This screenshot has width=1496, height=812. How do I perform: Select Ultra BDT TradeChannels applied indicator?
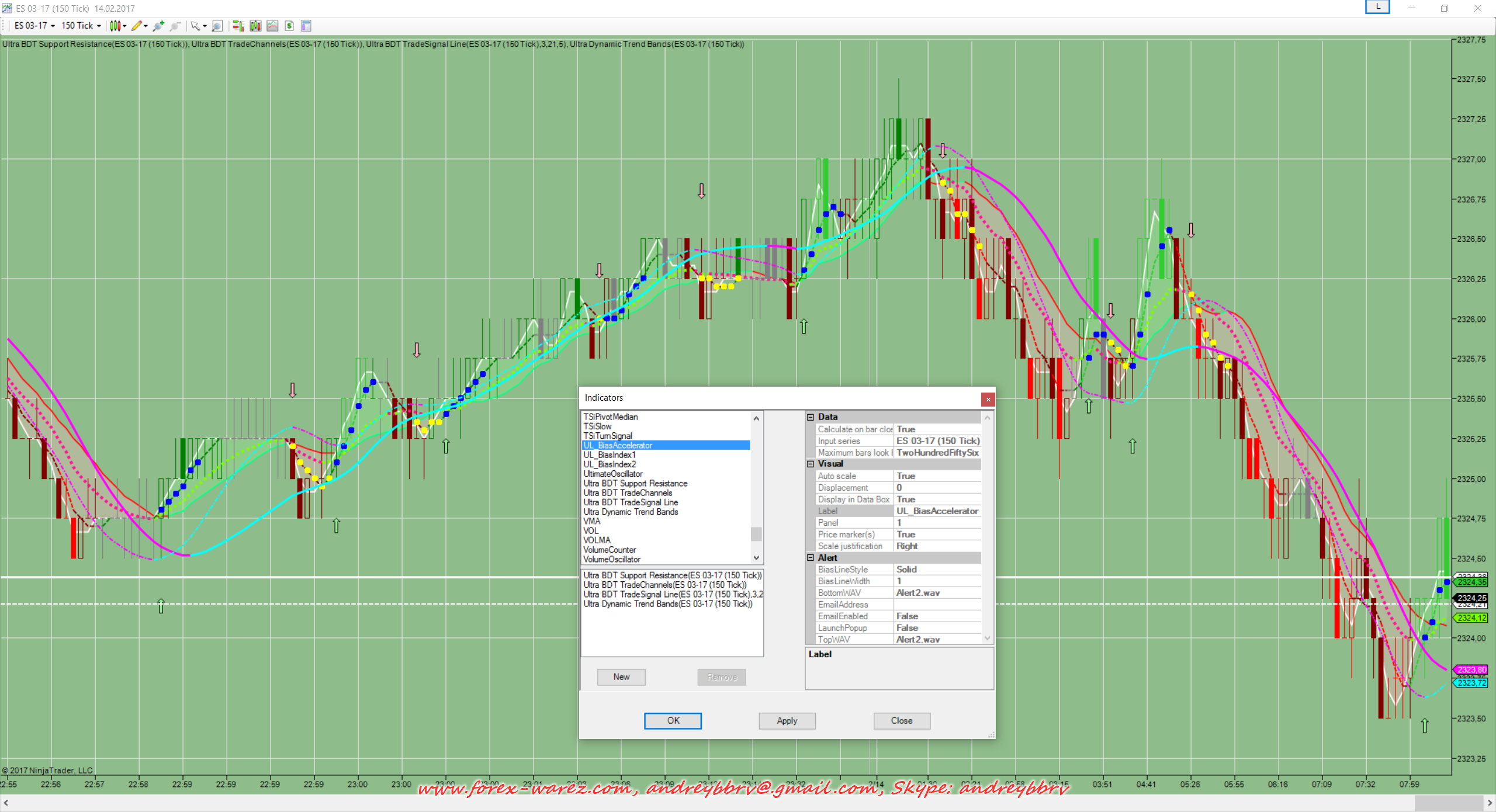[664, 585]
